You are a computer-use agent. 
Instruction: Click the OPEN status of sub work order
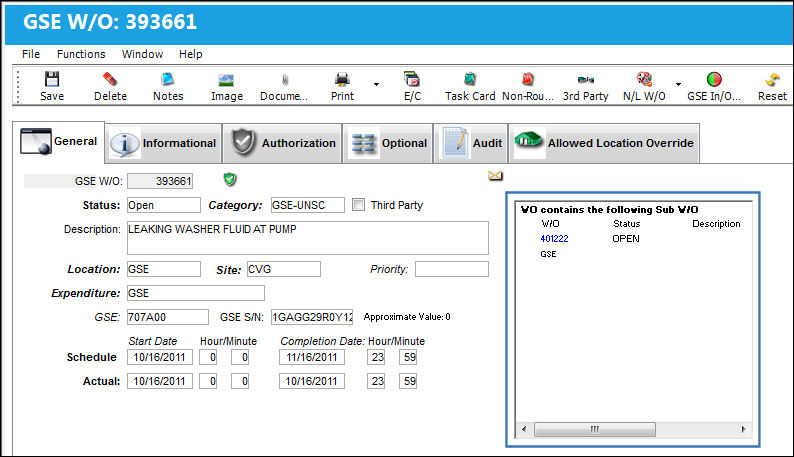pos(626,239)
